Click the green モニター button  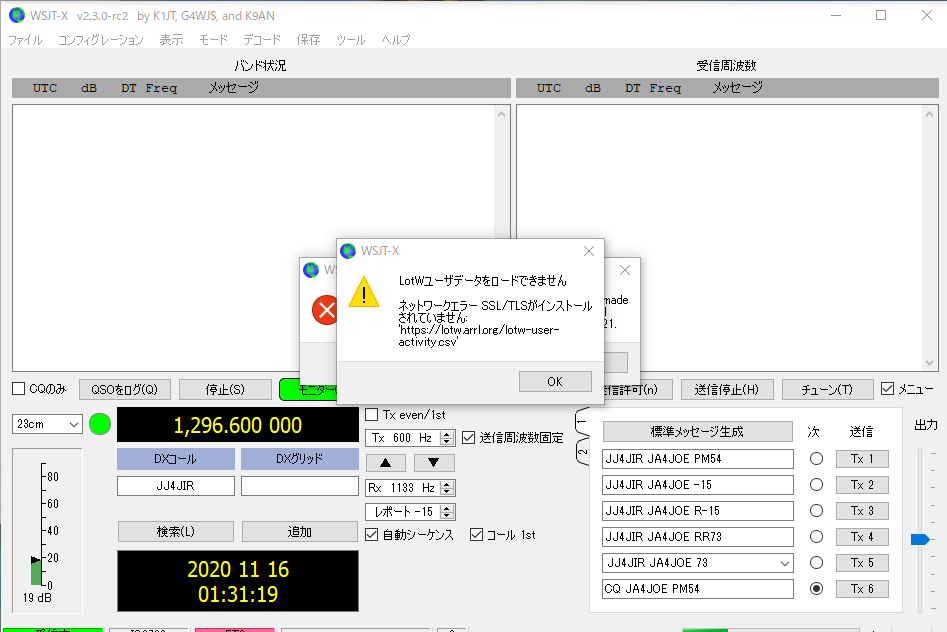(308, 390)
